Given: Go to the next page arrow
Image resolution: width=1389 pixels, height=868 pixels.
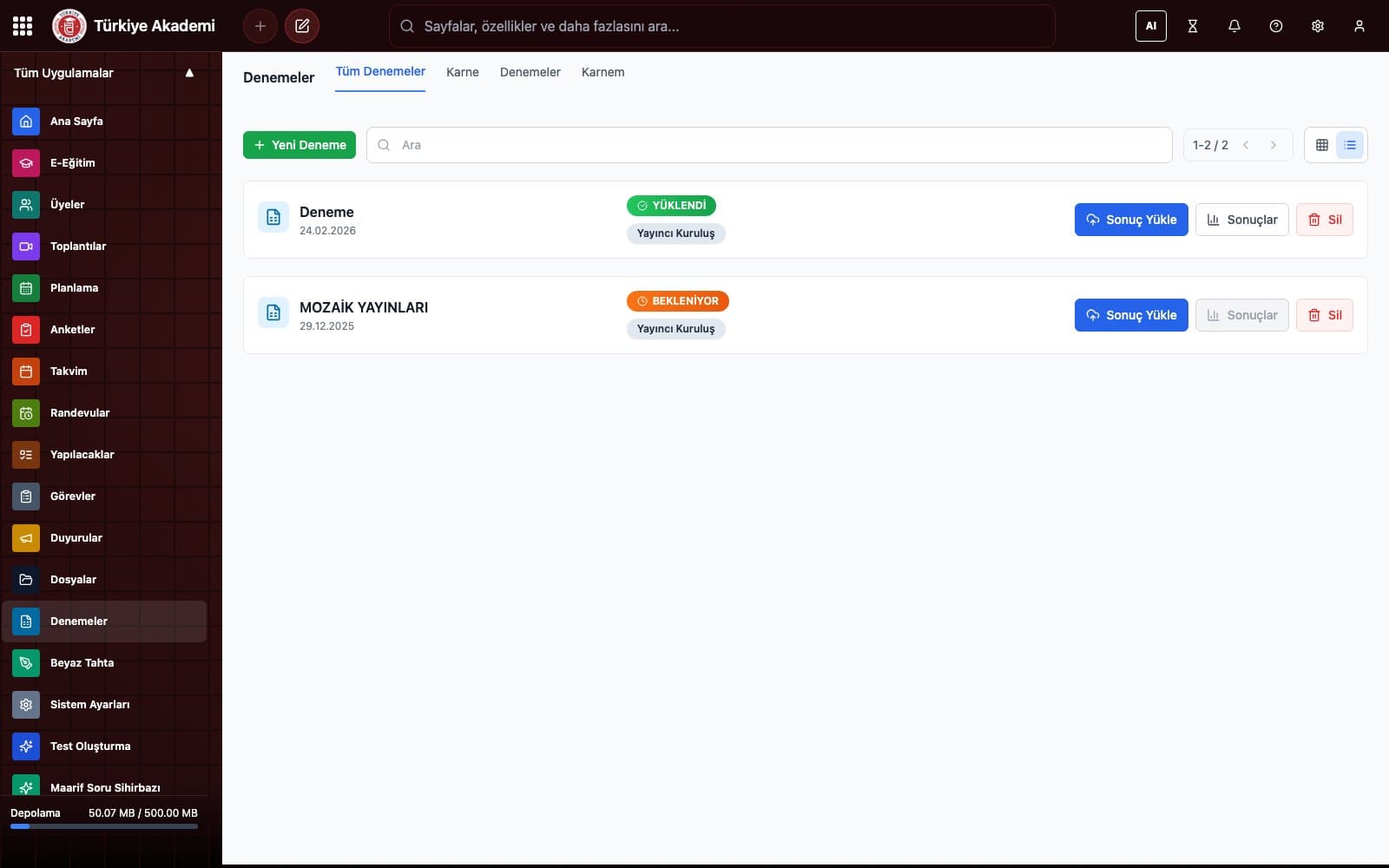Looking at the screenshot, I should point(1274,145).
